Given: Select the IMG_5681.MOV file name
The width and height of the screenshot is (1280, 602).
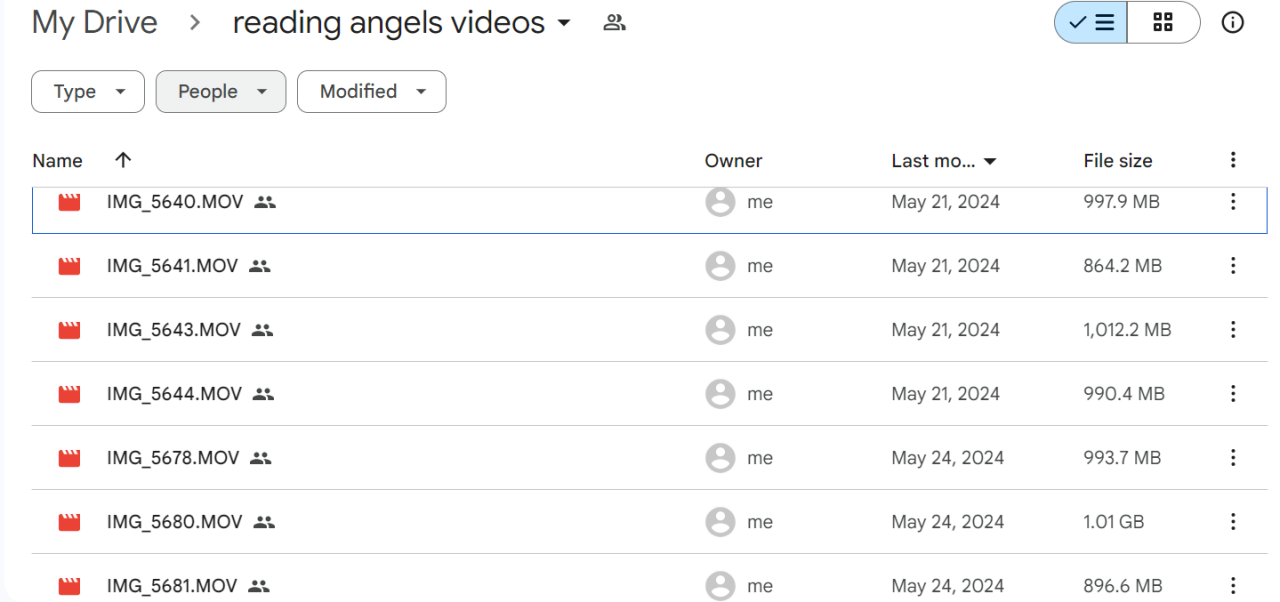Looking at the screenshot, I should [173, 586].
